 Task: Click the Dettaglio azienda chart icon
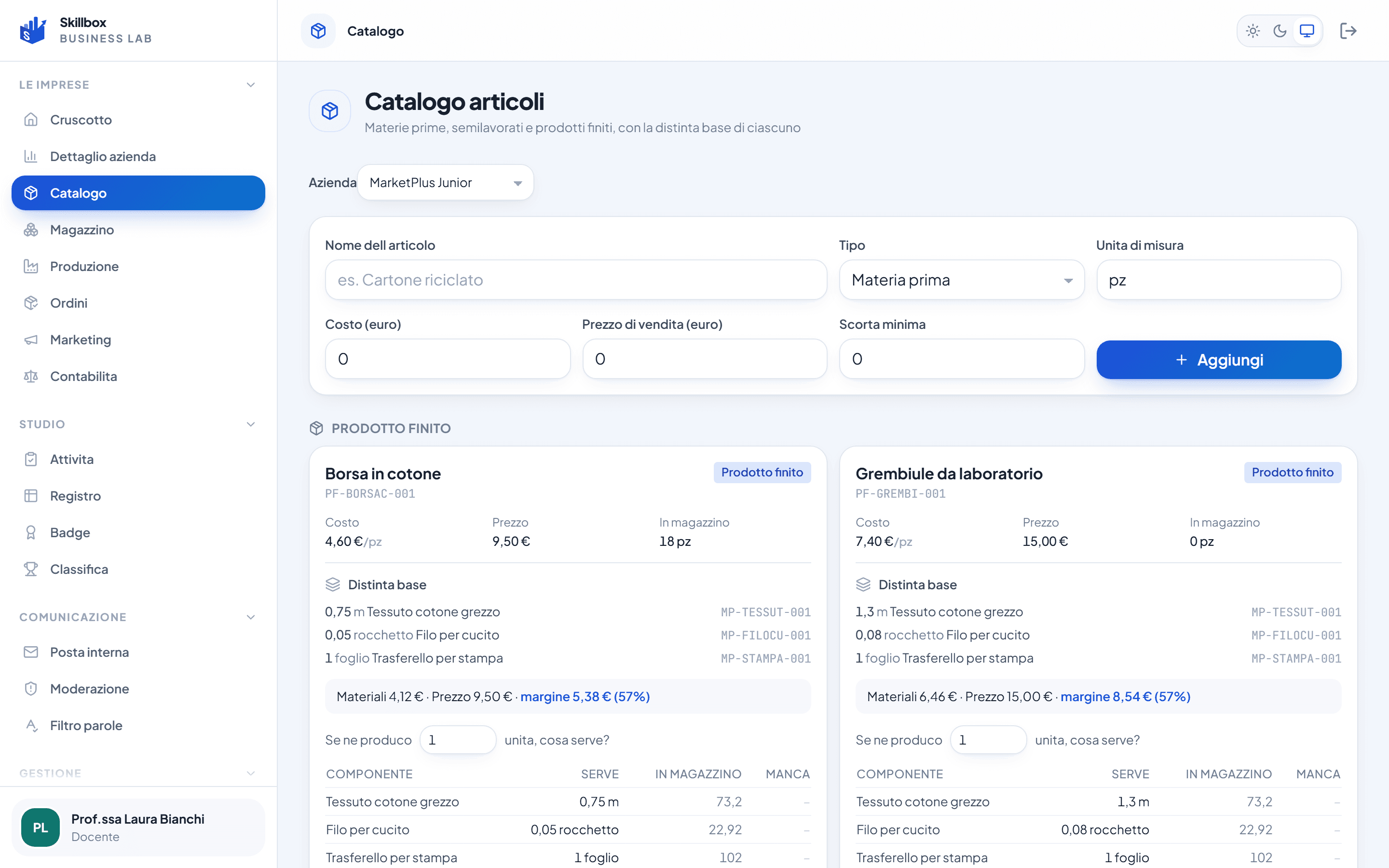(x=31, y=156)
